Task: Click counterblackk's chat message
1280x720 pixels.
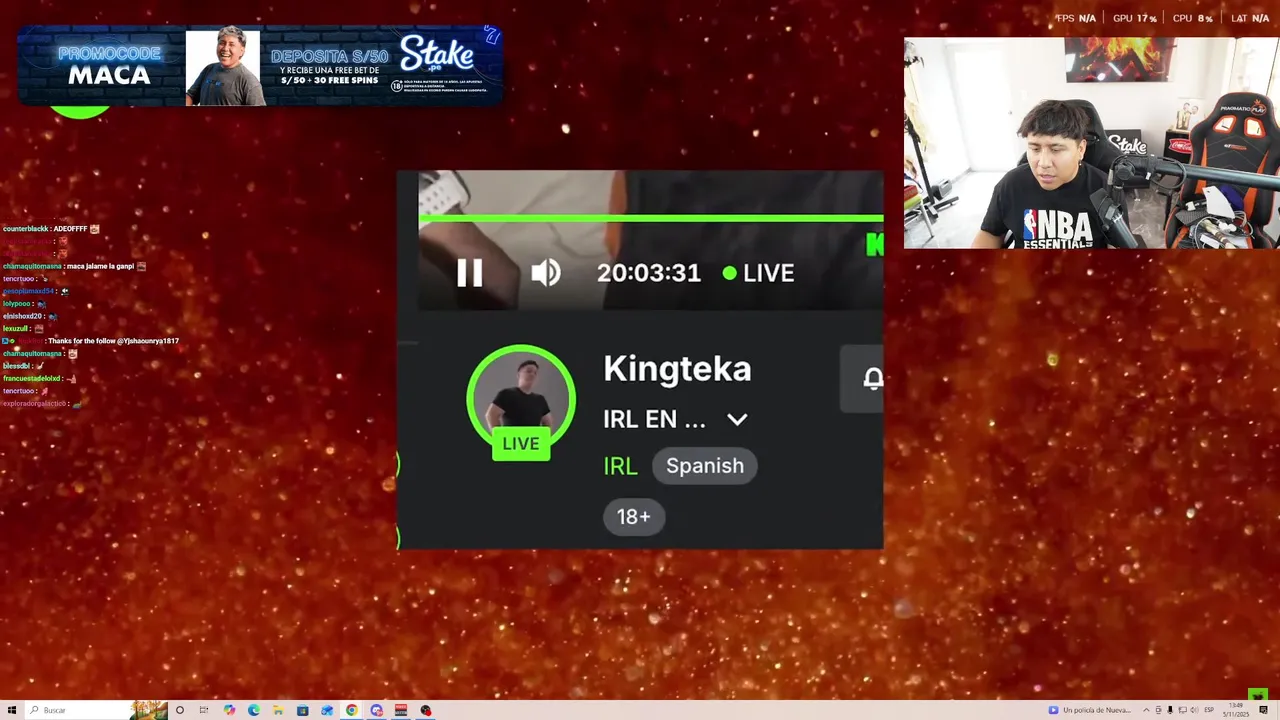Action: tap(51, 229)
